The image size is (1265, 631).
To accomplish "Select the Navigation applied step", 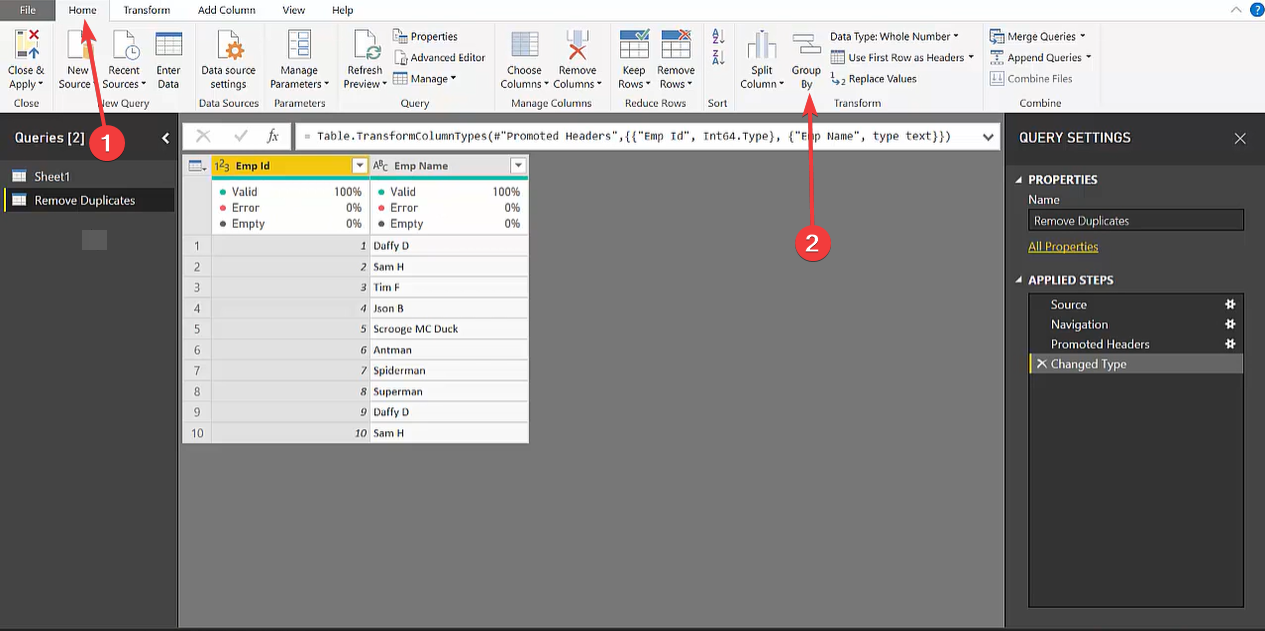I will point(1136,324).
